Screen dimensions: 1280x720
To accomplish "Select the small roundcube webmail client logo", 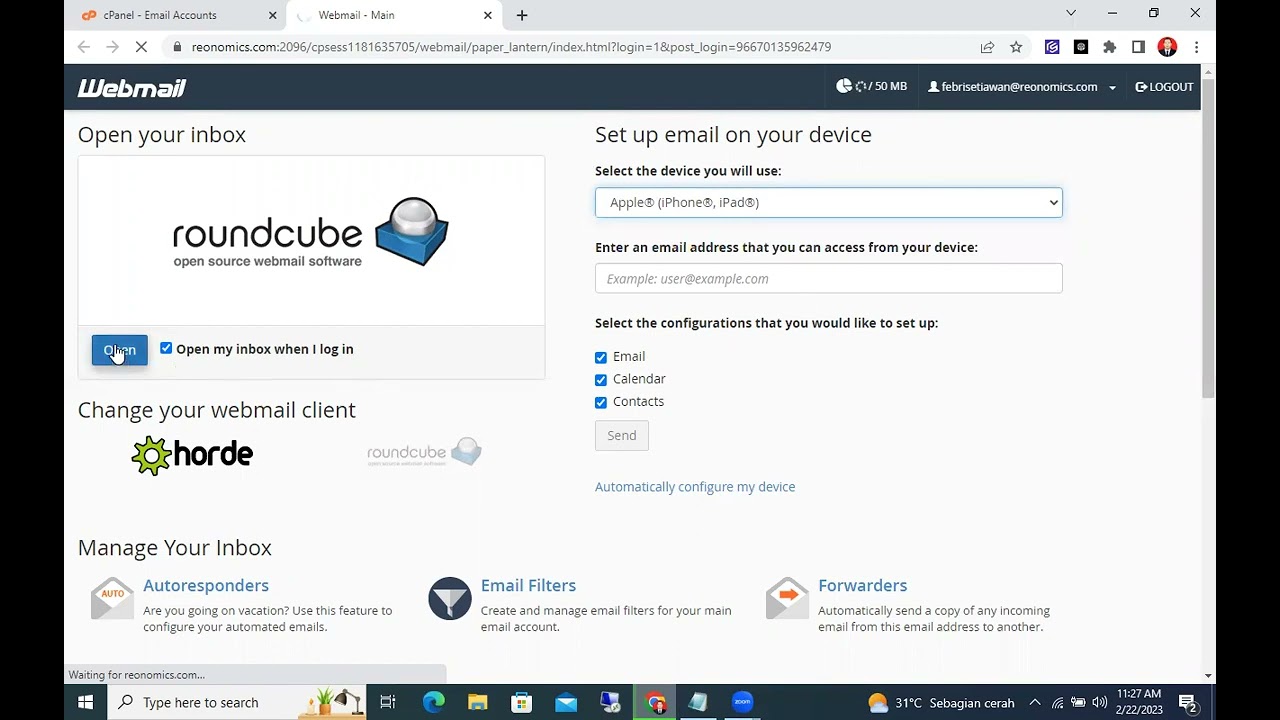I will [x=424, y=452].
